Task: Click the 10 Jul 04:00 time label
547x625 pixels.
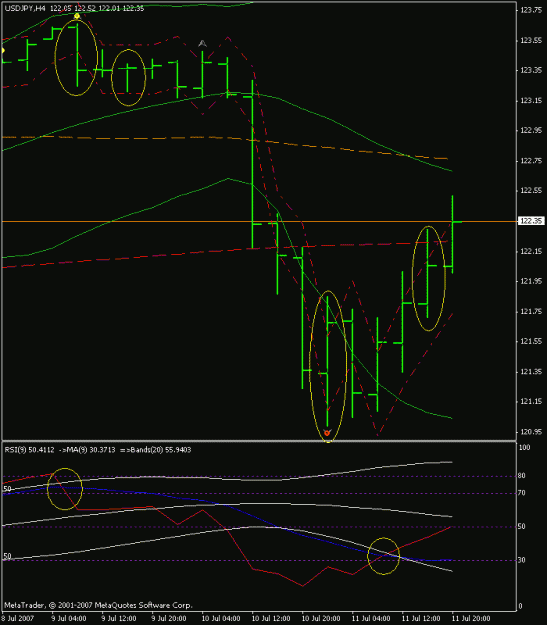Action: coord(221,618)
